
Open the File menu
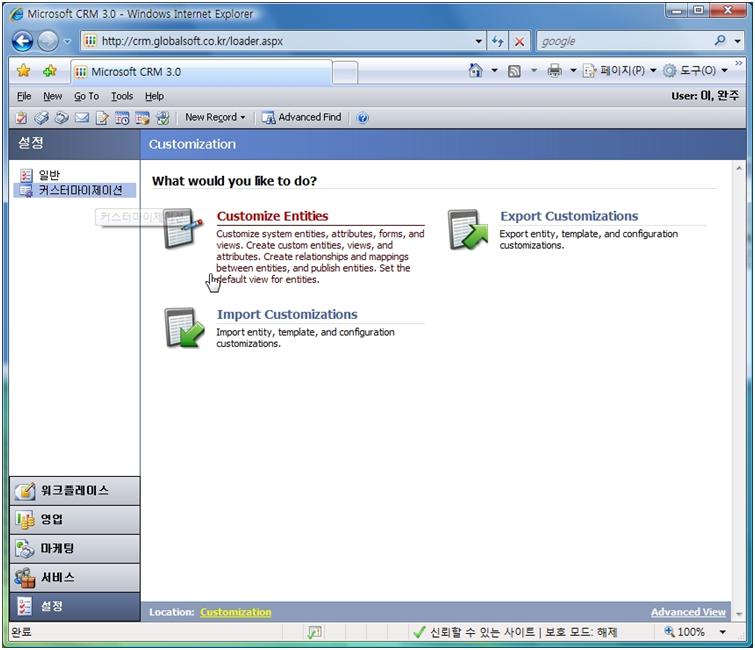tap(24, 96)
